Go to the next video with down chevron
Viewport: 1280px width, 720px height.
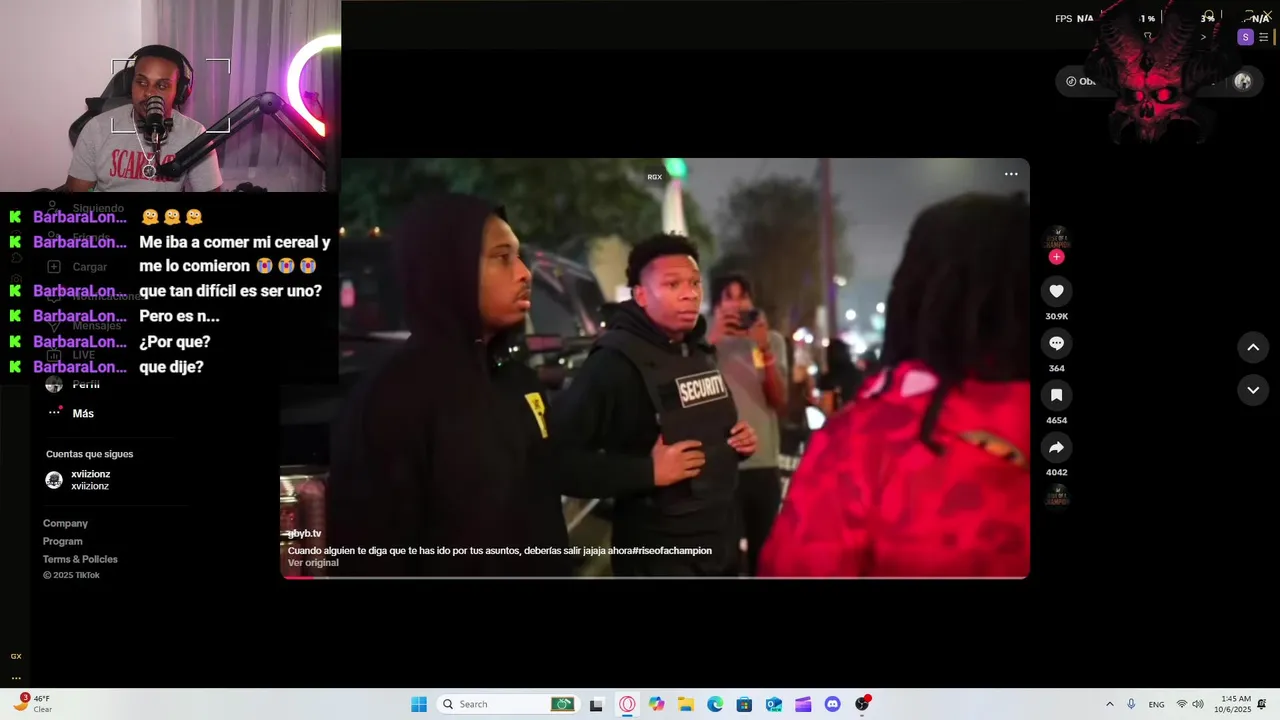(x=1253, y=390)
